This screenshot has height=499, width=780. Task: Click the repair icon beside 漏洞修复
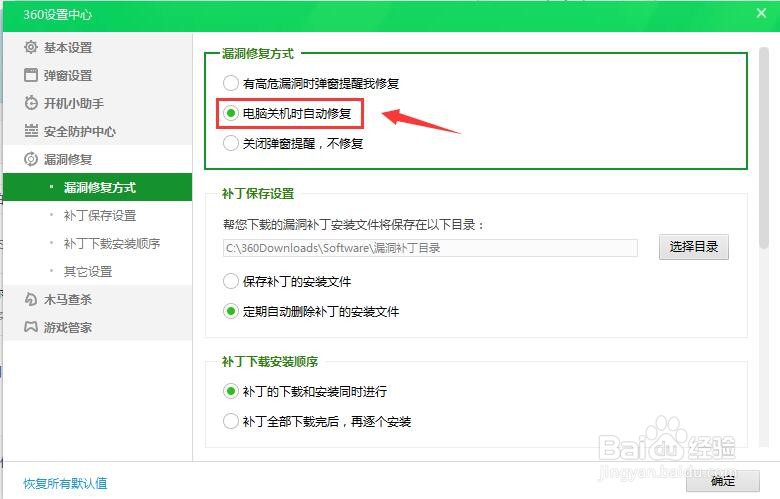click(x=31, y=159)
